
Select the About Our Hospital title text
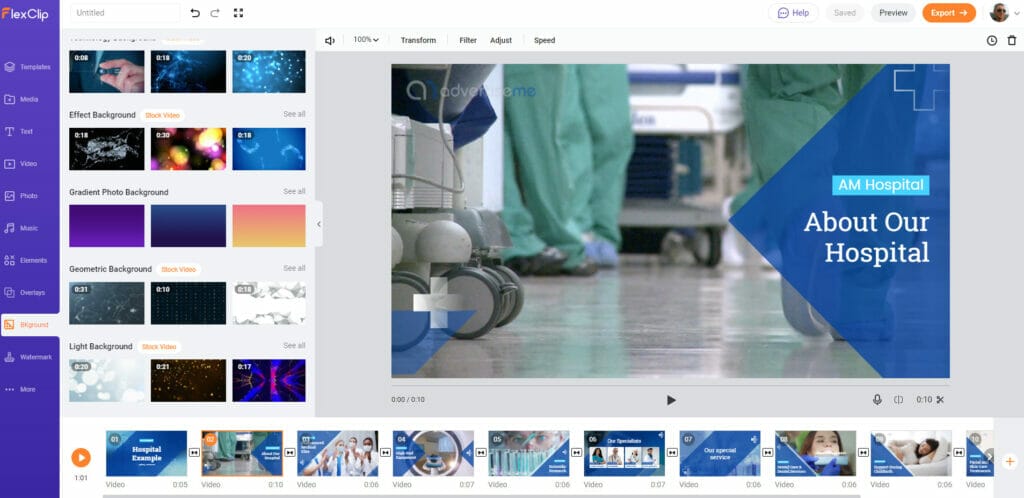[866, 237]
